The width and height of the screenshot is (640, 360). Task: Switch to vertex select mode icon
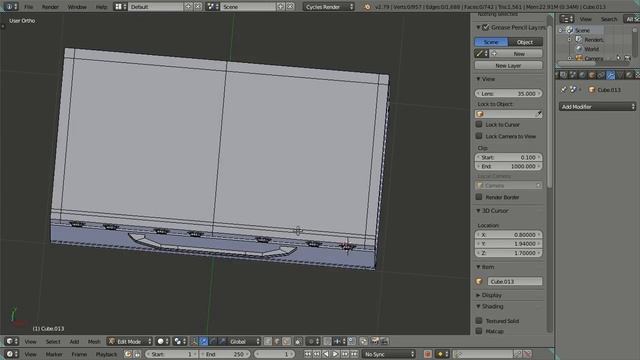(x=268, y=341)
